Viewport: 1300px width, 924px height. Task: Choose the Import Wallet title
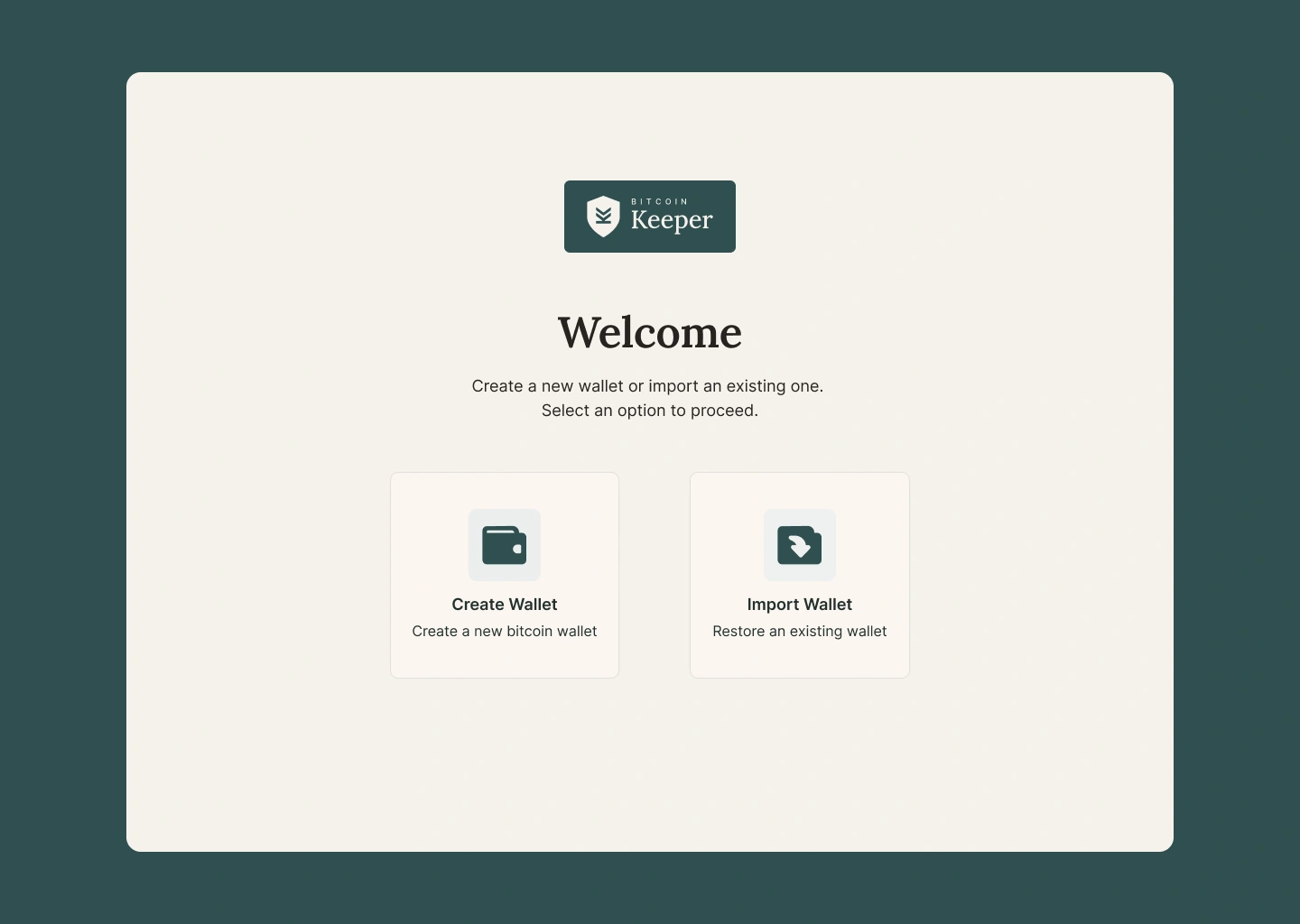pyautogui.click(x=800, y=605)
